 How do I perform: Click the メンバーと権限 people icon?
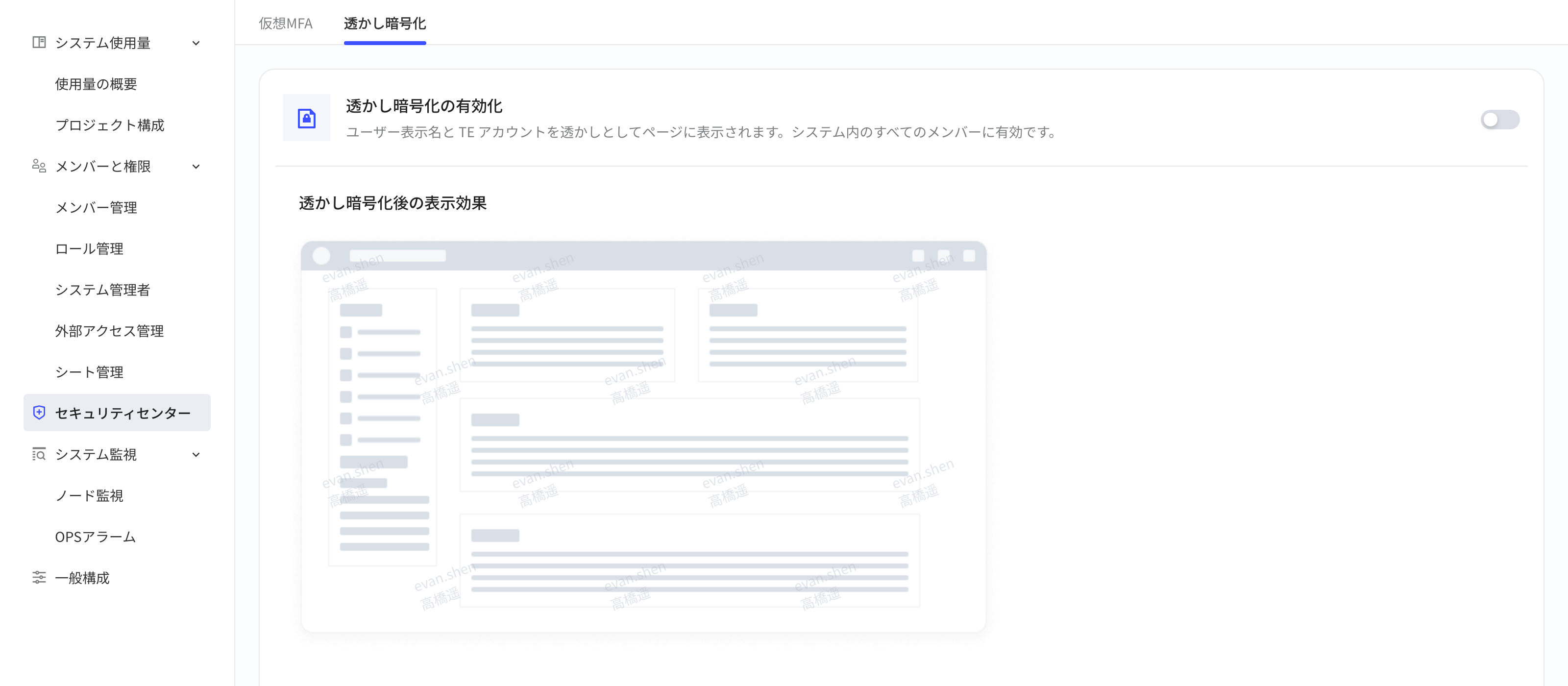click(39, 166)
